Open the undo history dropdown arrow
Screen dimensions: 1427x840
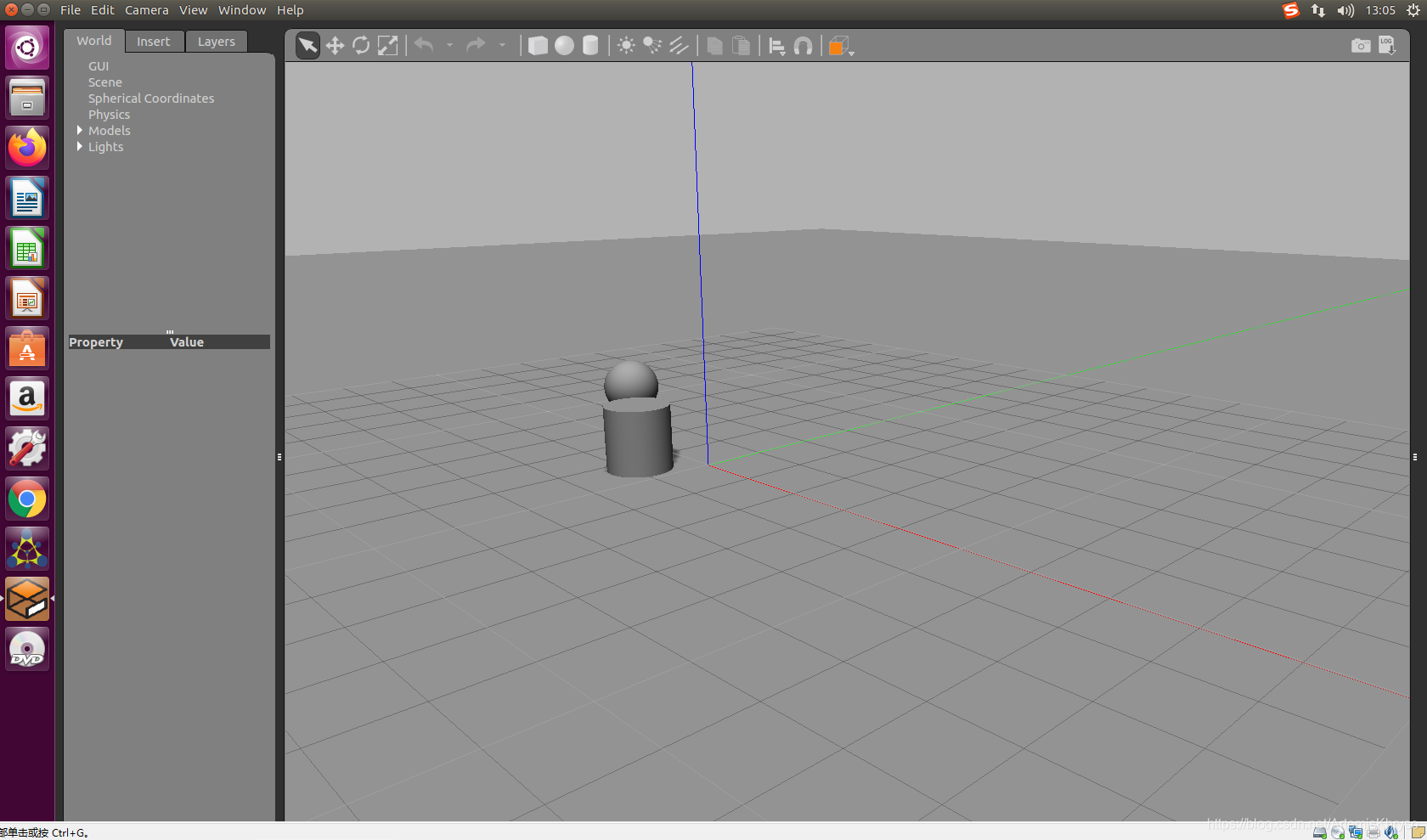click(x=449, y=45)
